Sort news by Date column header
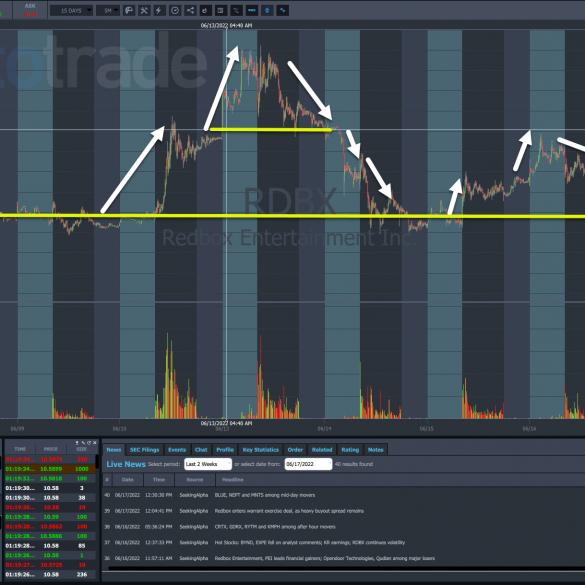The image size is (585, 585). pos(128,480)
